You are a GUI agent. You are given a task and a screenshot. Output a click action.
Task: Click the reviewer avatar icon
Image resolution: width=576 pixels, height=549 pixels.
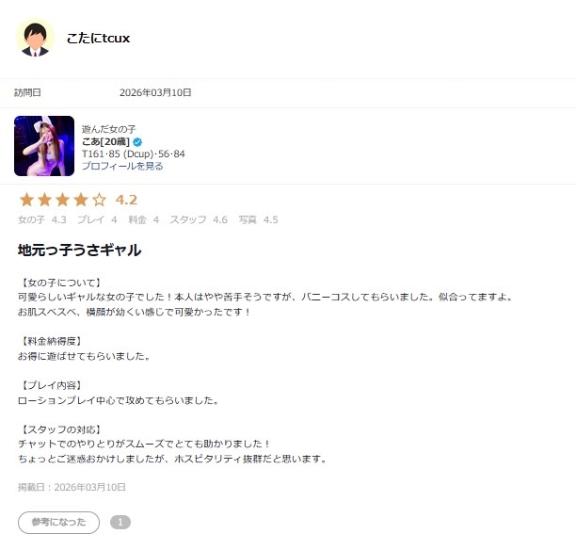[x=35, y=39]
